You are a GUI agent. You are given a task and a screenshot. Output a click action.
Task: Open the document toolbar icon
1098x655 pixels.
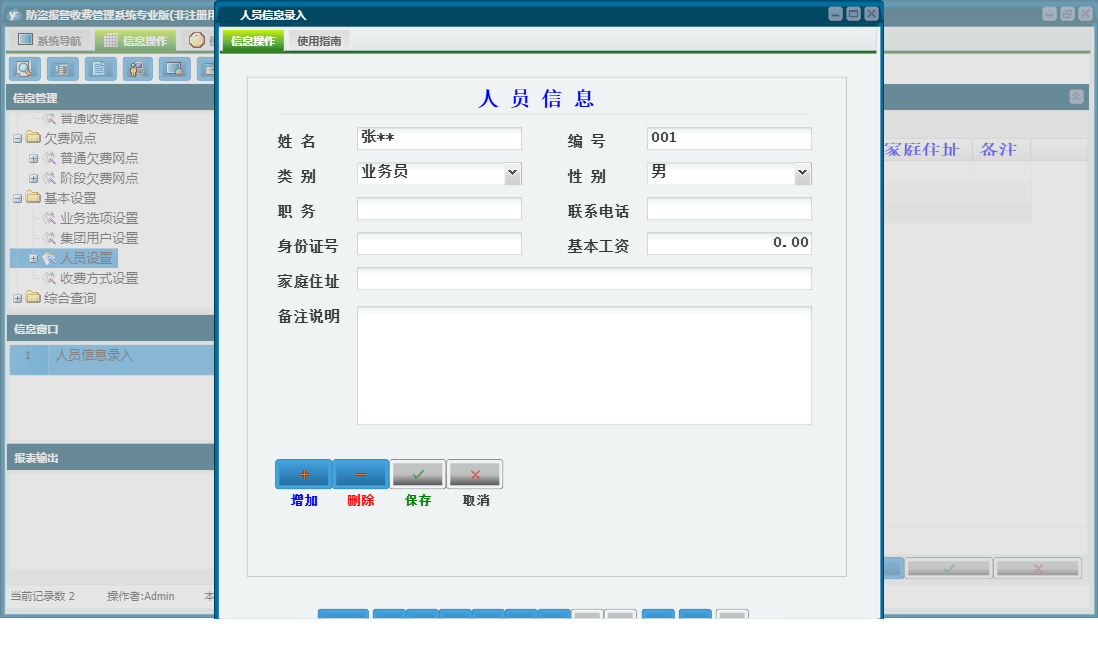100,68
